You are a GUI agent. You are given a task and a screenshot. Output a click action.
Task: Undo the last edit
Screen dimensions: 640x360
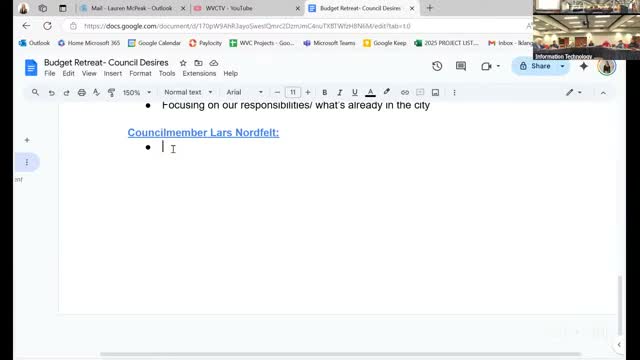[51, 93]
